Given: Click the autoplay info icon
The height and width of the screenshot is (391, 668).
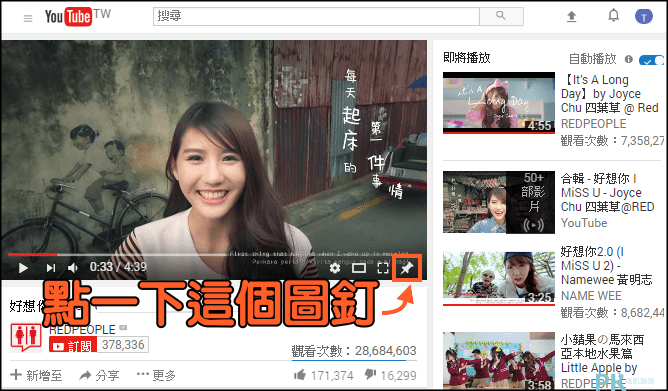Looking at the screenshot, I should (628, 59).
